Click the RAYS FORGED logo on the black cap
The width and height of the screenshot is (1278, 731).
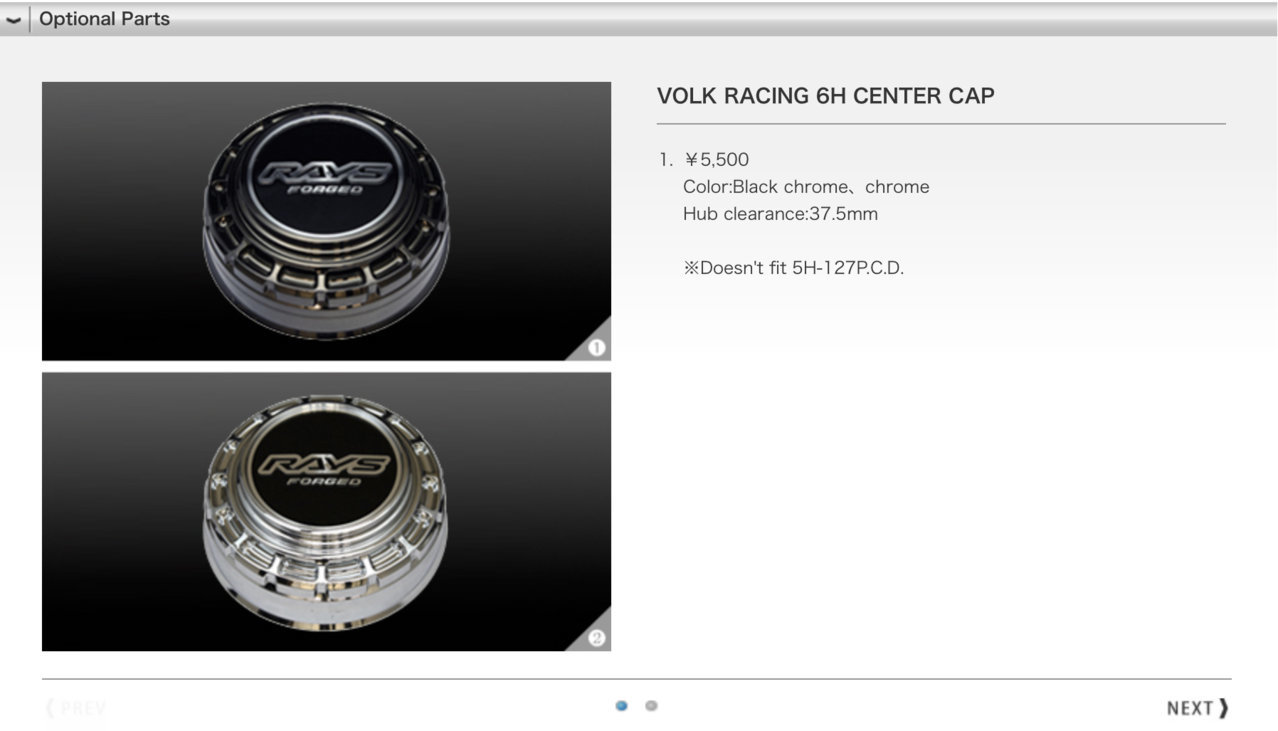[325, 178]
